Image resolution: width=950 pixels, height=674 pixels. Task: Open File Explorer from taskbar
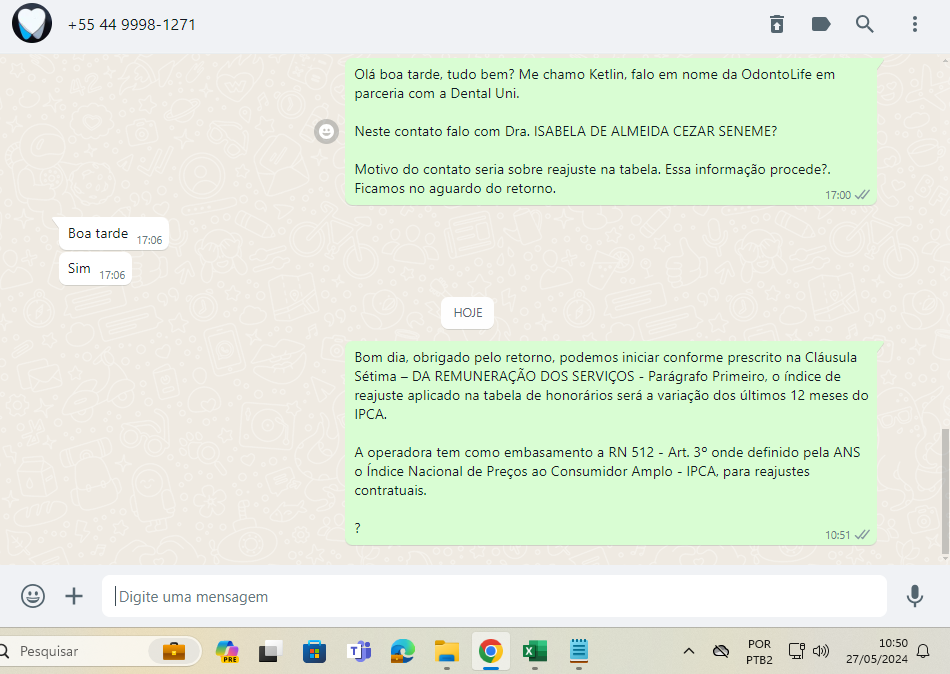(447, 651)
